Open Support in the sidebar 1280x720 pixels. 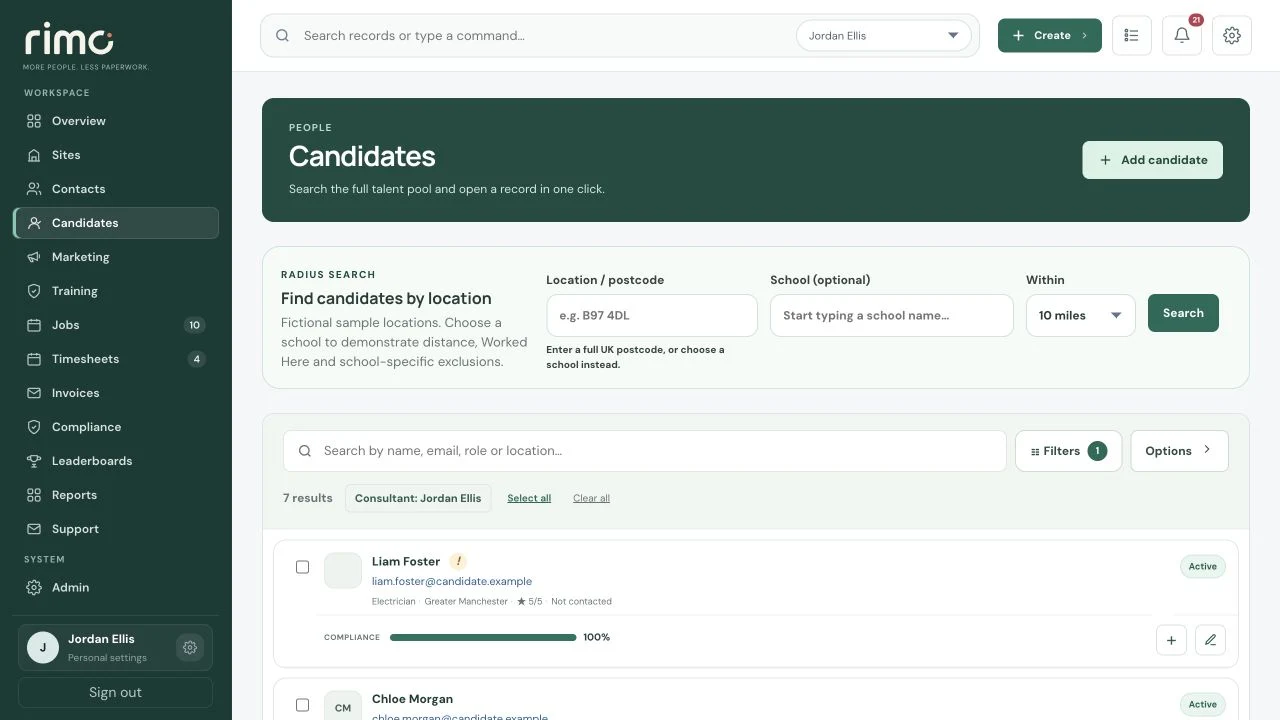pos(116,529)
